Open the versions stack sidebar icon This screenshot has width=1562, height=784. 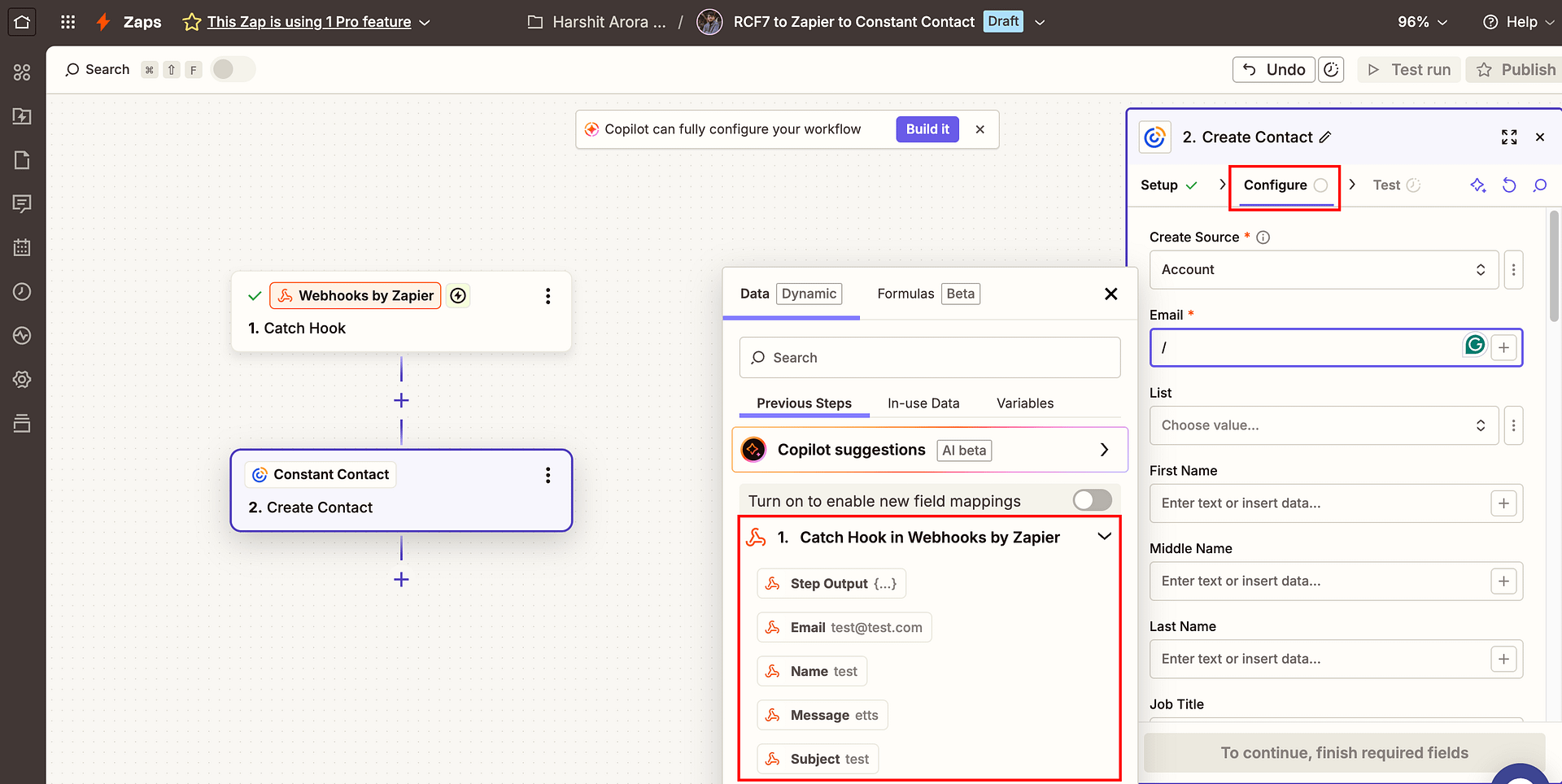(22, 423)
